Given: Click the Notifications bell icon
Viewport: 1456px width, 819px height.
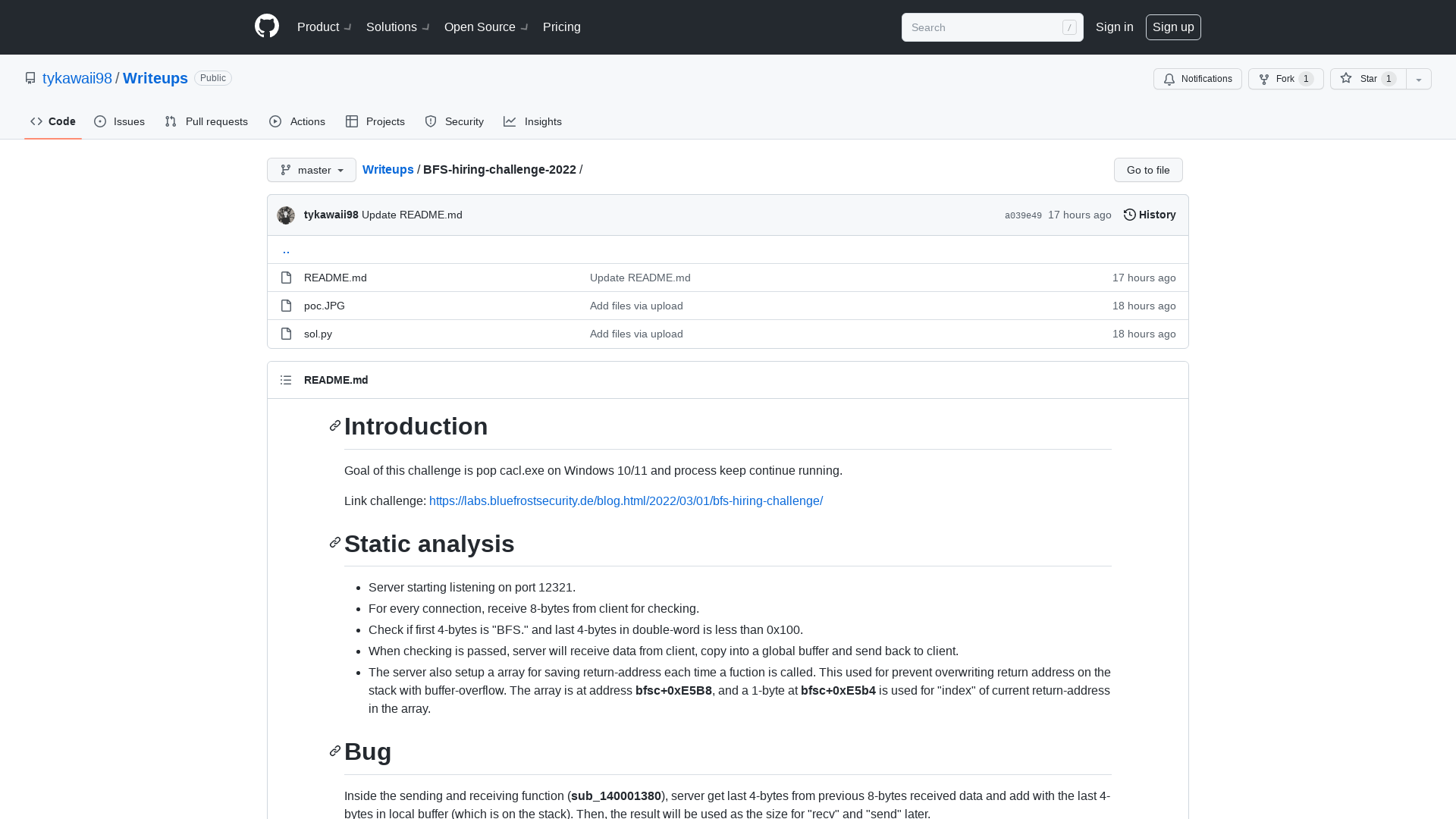Looking at the screenshot, I should point(1169,79).
